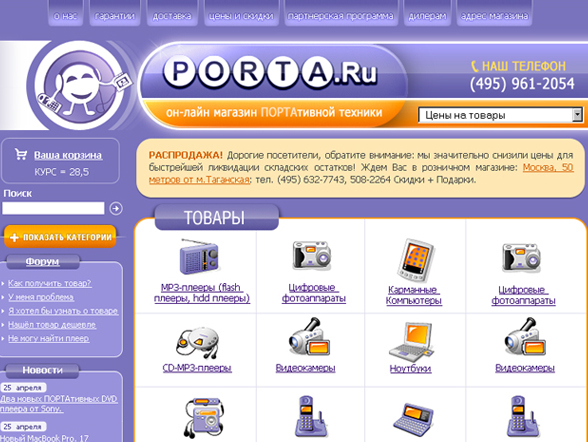
Task: Open адрес магазина menu item
Action: (x=494, y=16)
